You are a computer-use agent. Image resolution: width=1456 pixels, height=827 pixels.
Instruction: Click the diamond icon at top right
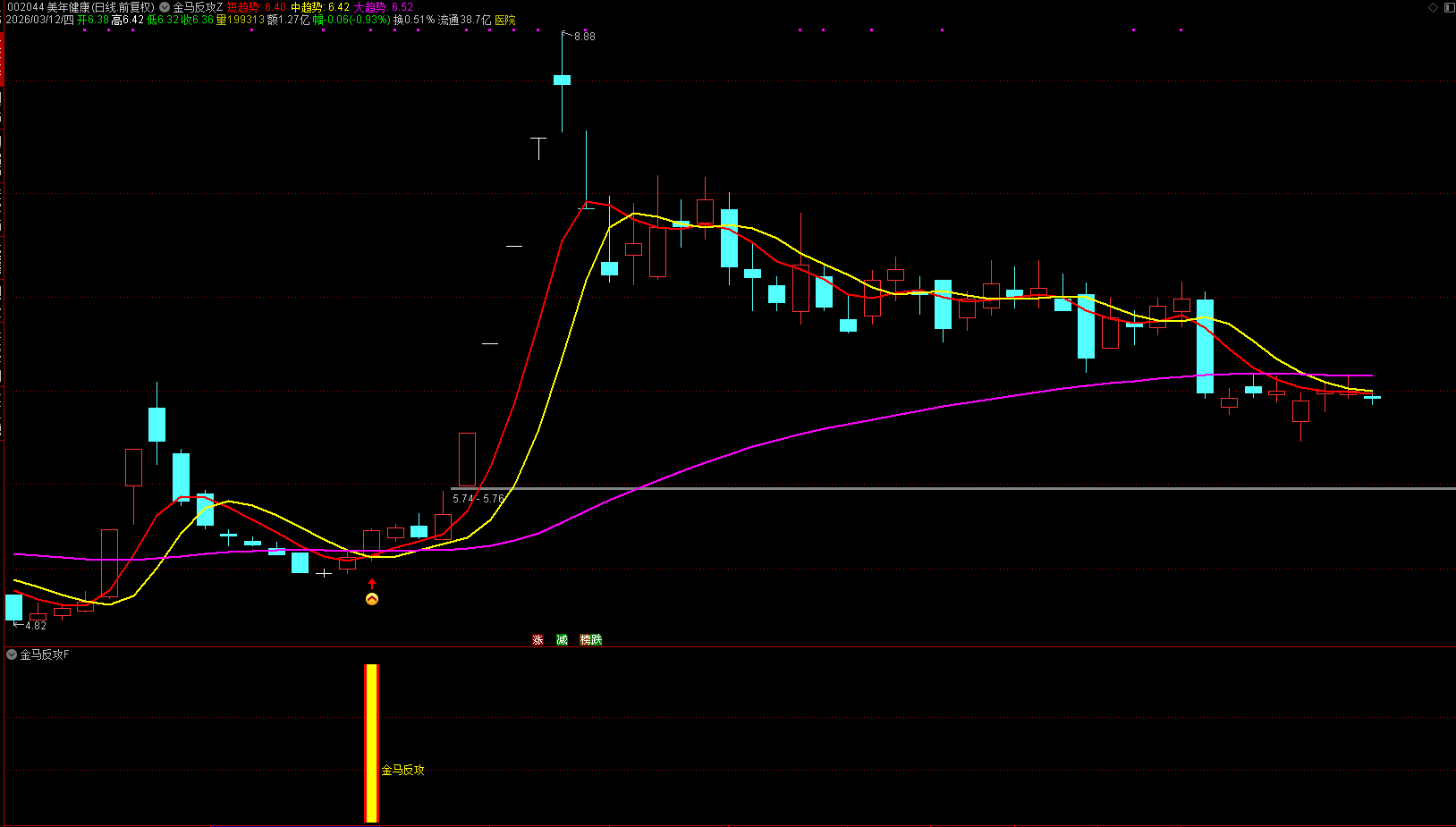point(1433,7)
